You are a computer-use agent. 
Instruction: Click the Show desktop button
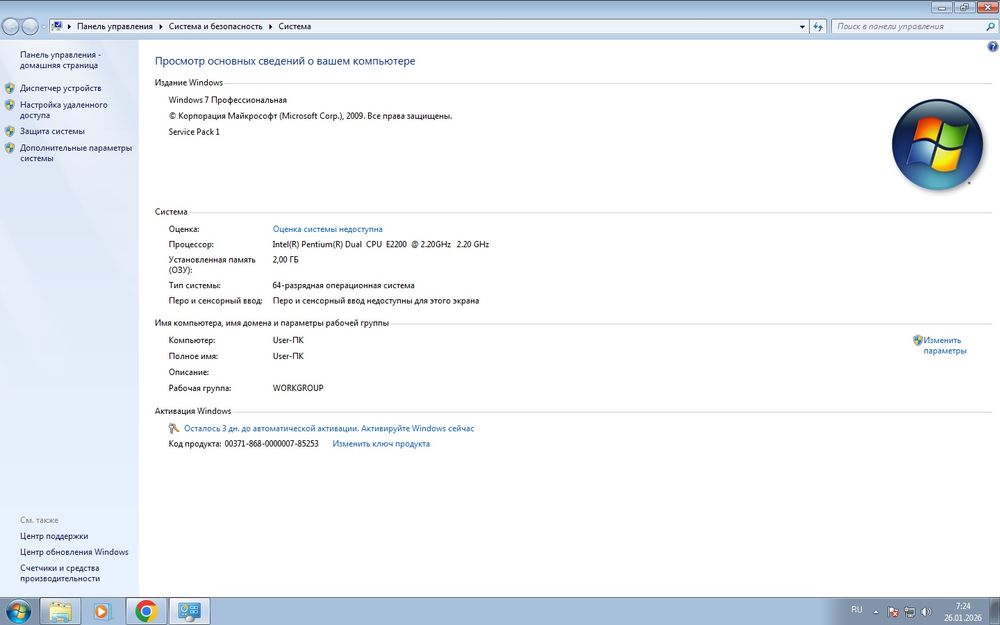994,612
